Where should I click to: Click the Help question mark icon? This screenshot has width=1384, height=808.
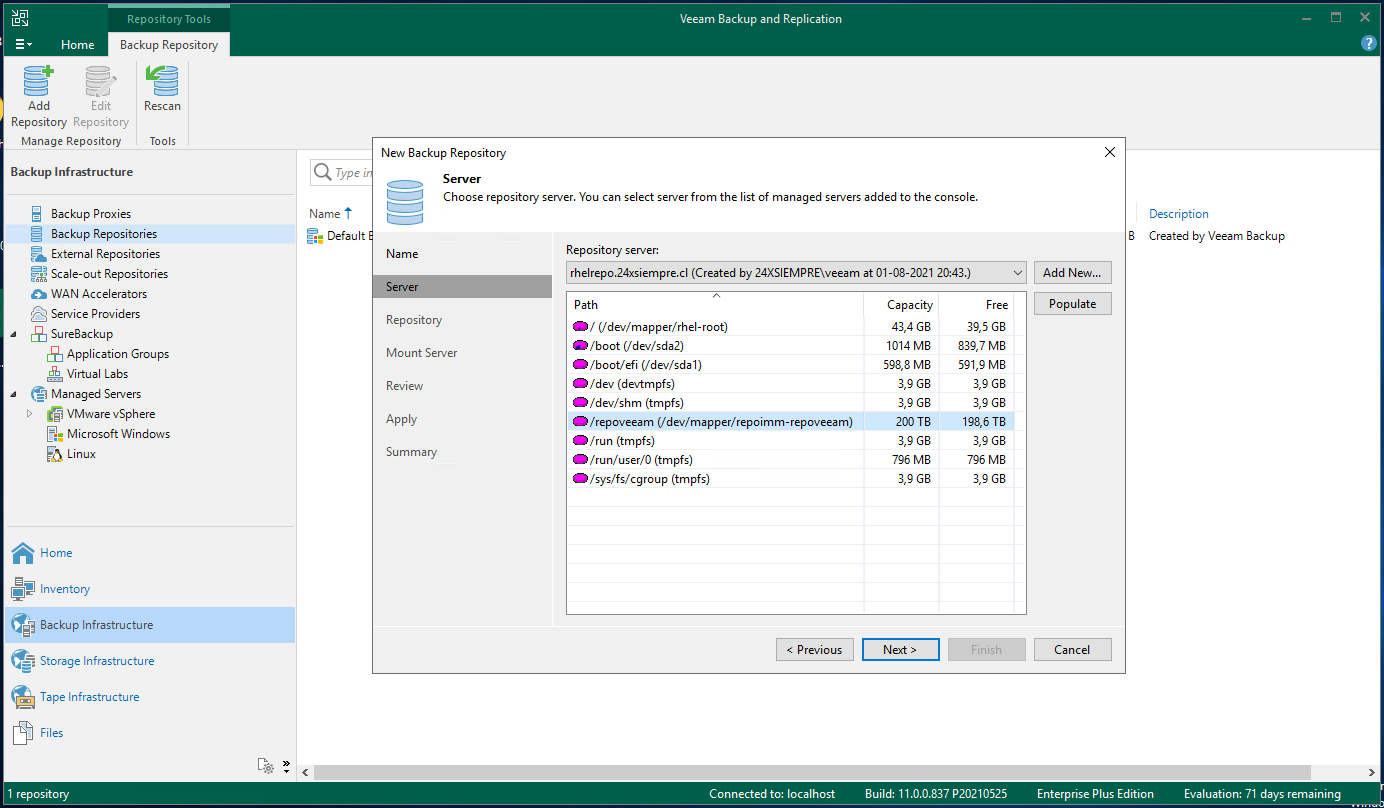pyautogui.click(x=1368, y=43)
